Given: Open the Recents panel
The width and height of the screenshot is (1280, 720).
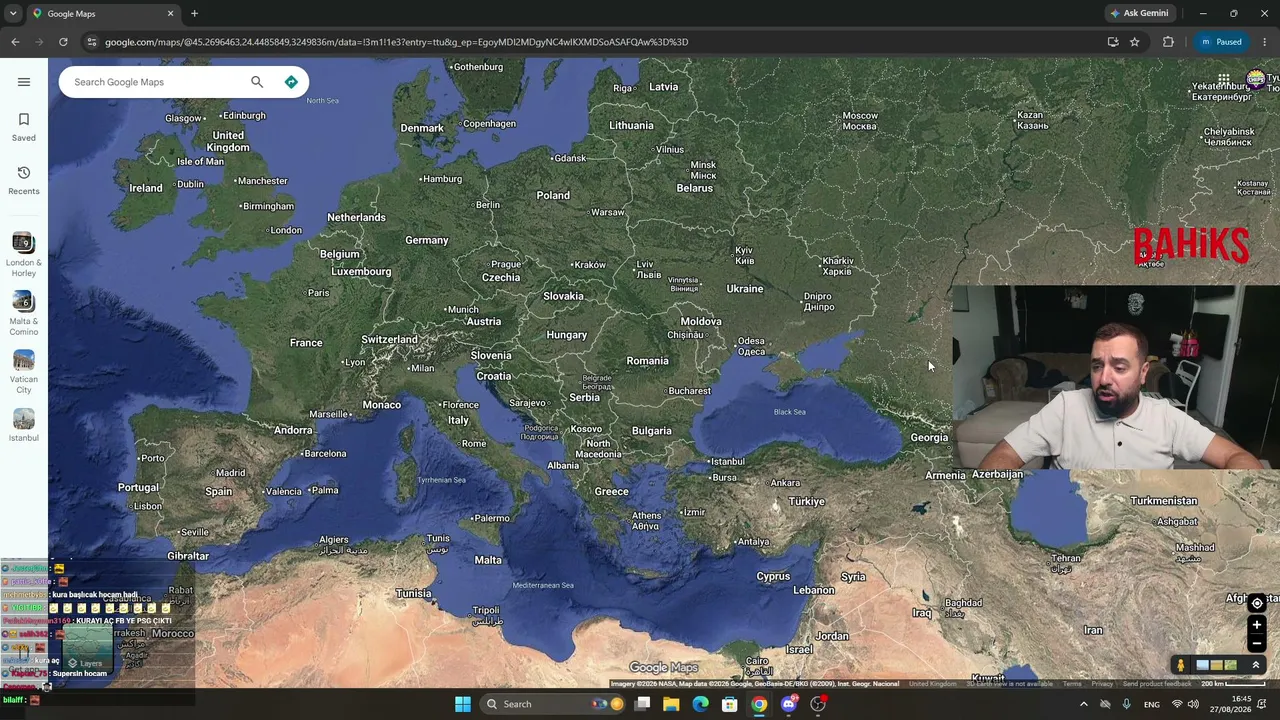Looking at the screenshot, I should coord(24,181).
